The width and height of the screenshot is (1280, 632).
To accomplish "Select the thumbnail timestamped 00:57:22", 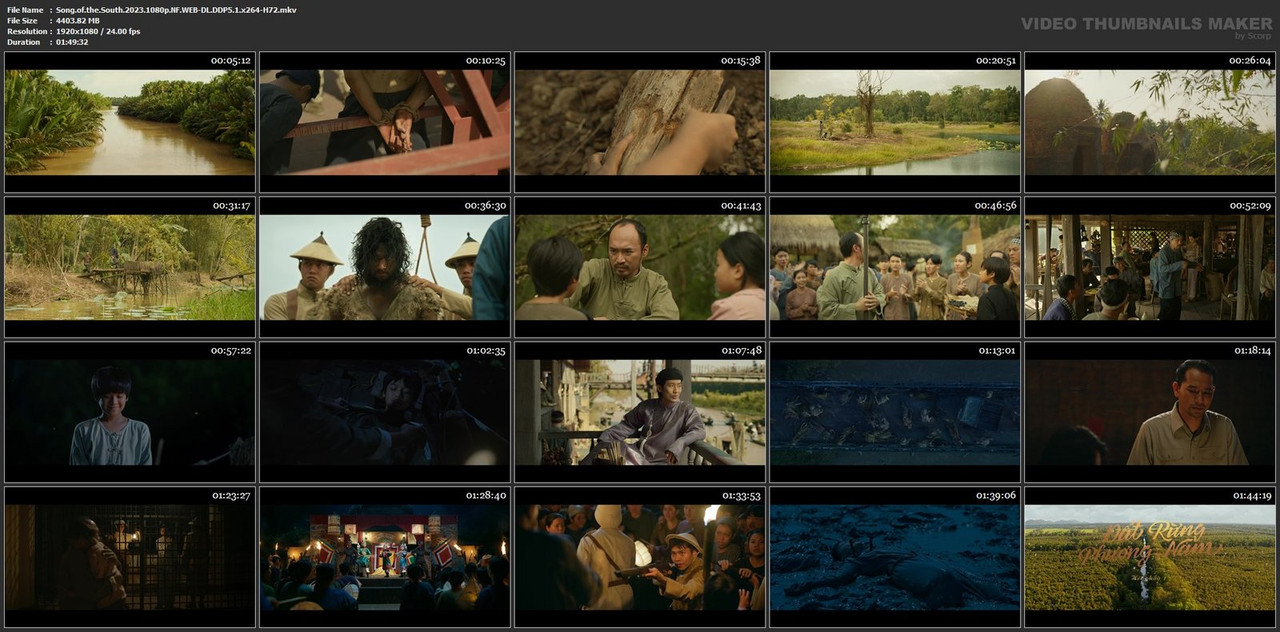I will (x=130, y=412).
